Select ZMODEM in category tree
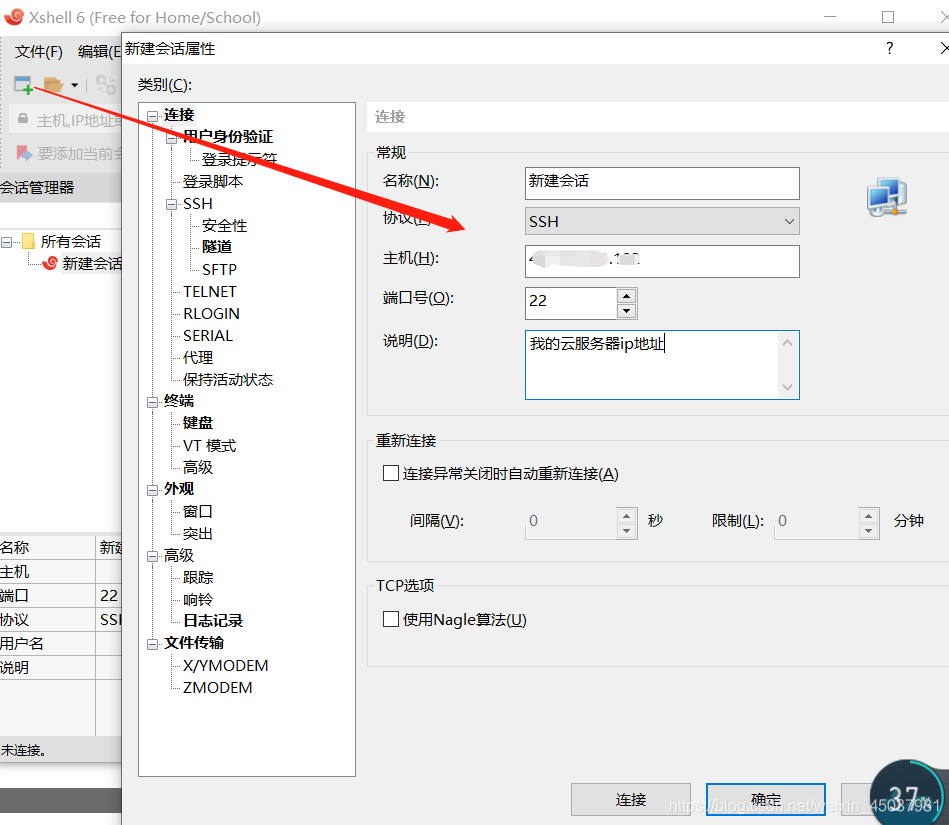 (217, 688)
